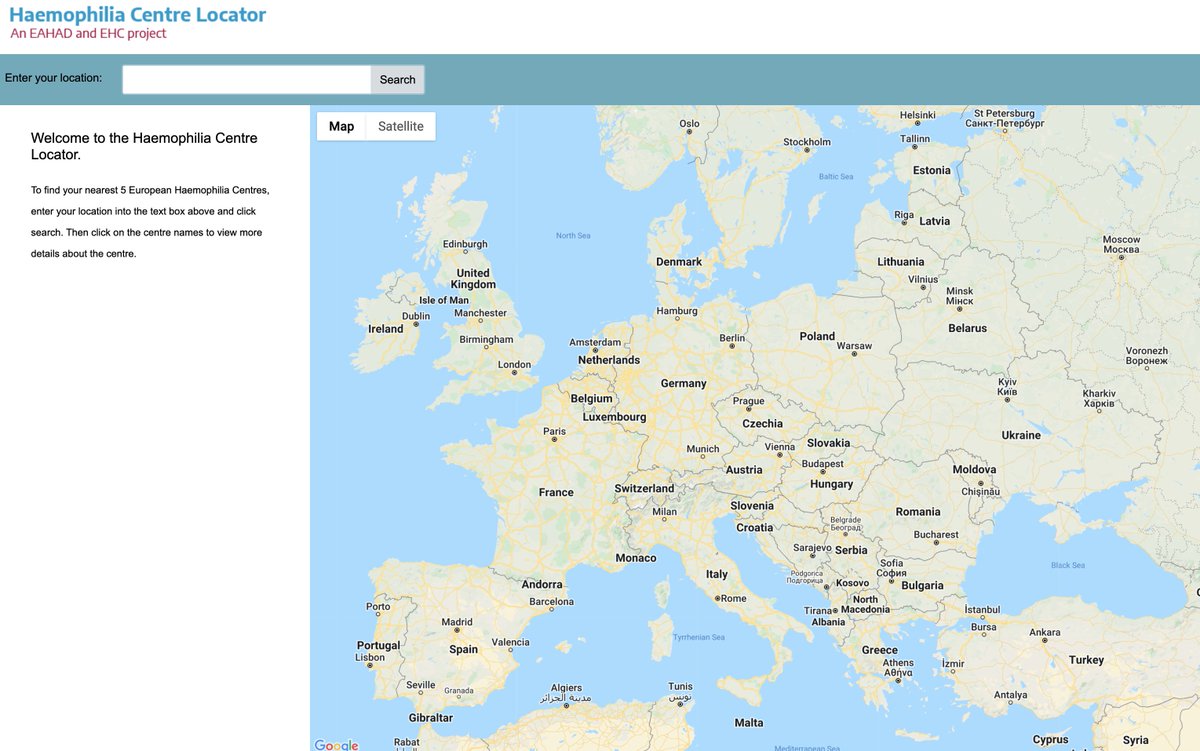Viewport: 1200px width, 751px height.
Task: Click the Birmingham city label
Action: pos(486,340)
